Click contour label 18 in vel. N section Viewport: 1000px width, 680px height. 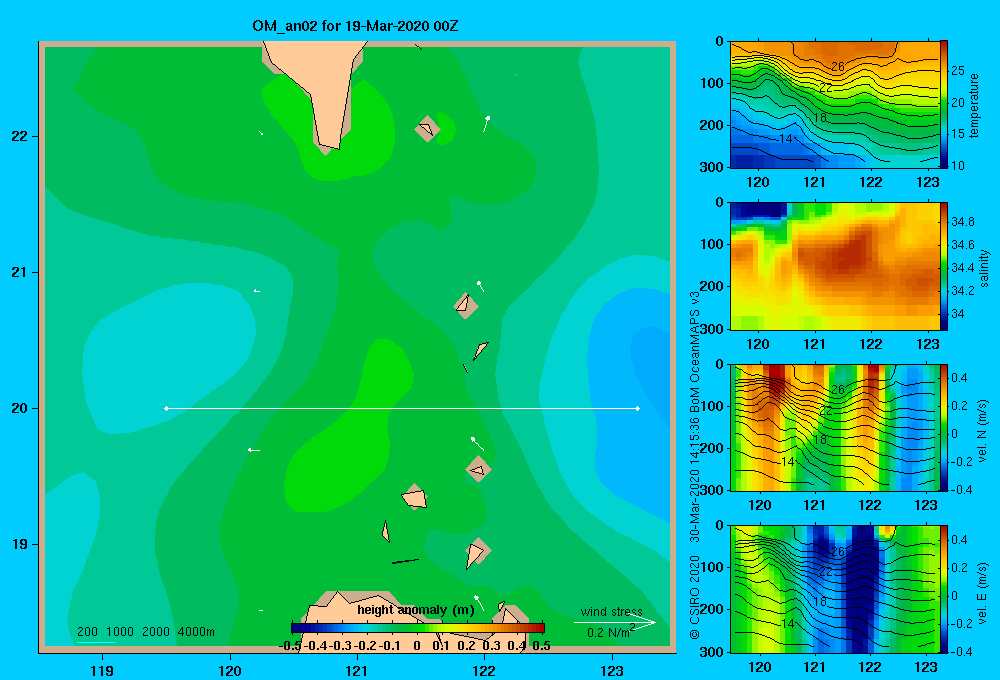820,440
